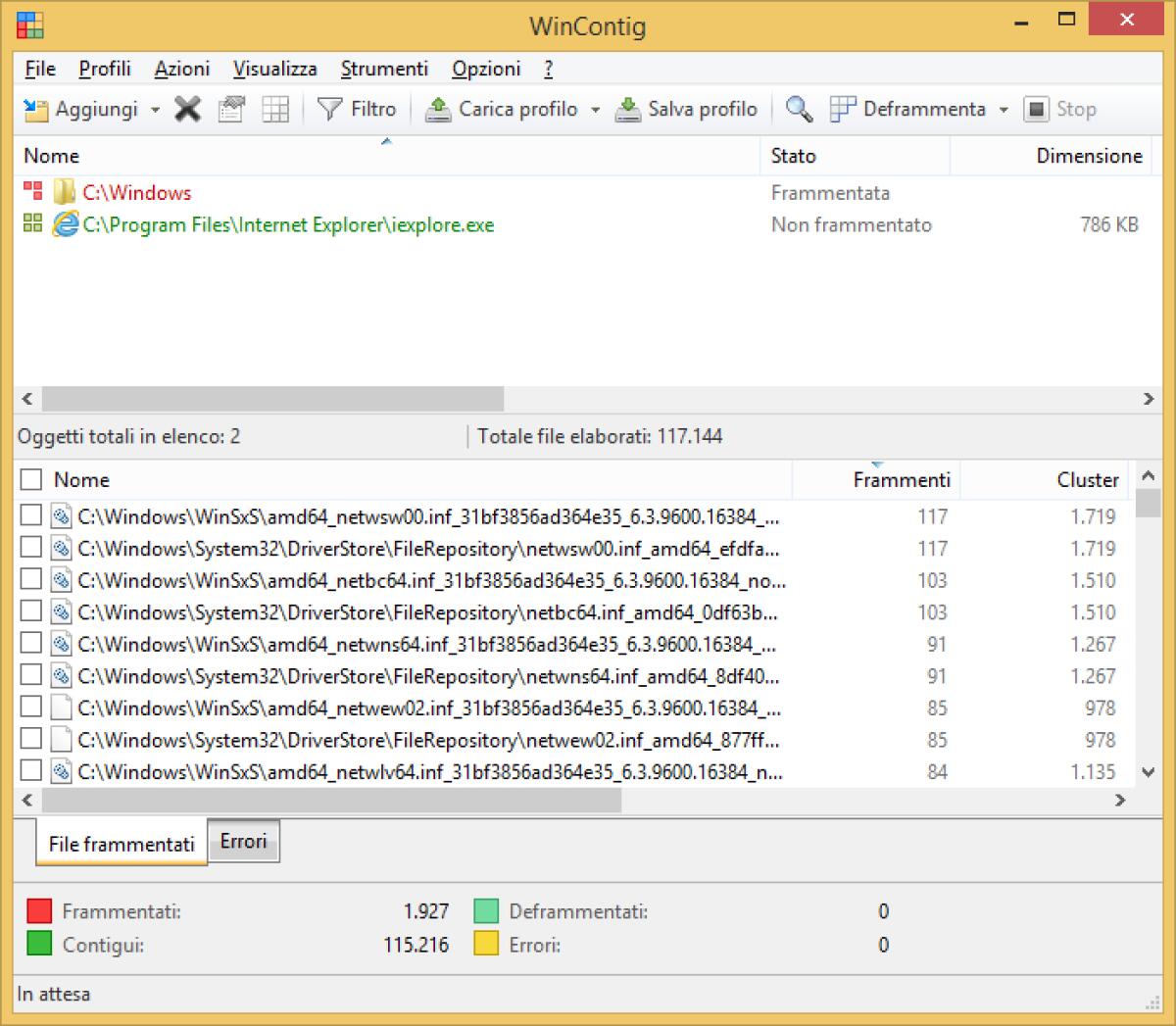1176x1026 pixels.
Task: Open the Deframmenta dropdown arrow
Action: click(1004, 109)
